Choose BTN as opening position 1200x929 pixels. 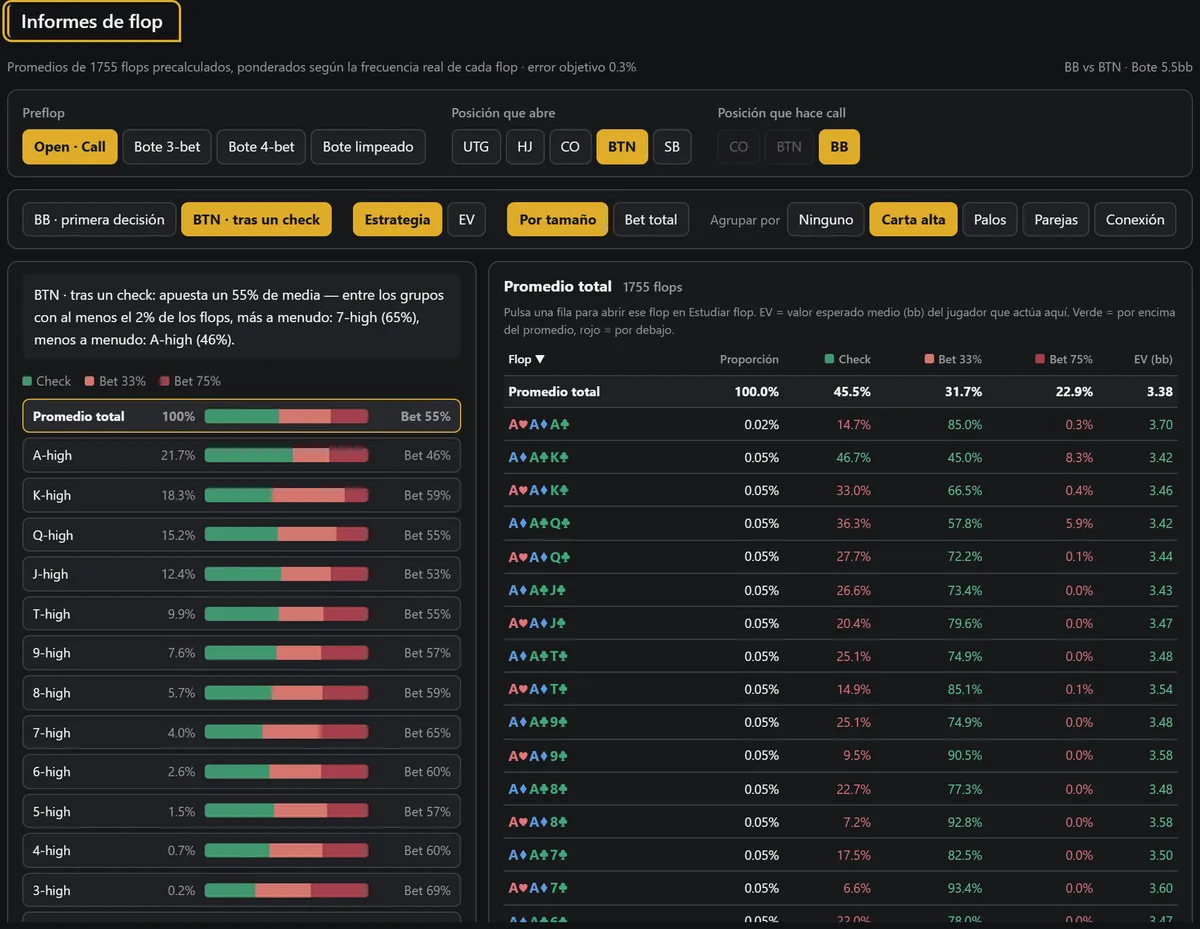coord(622,147)
